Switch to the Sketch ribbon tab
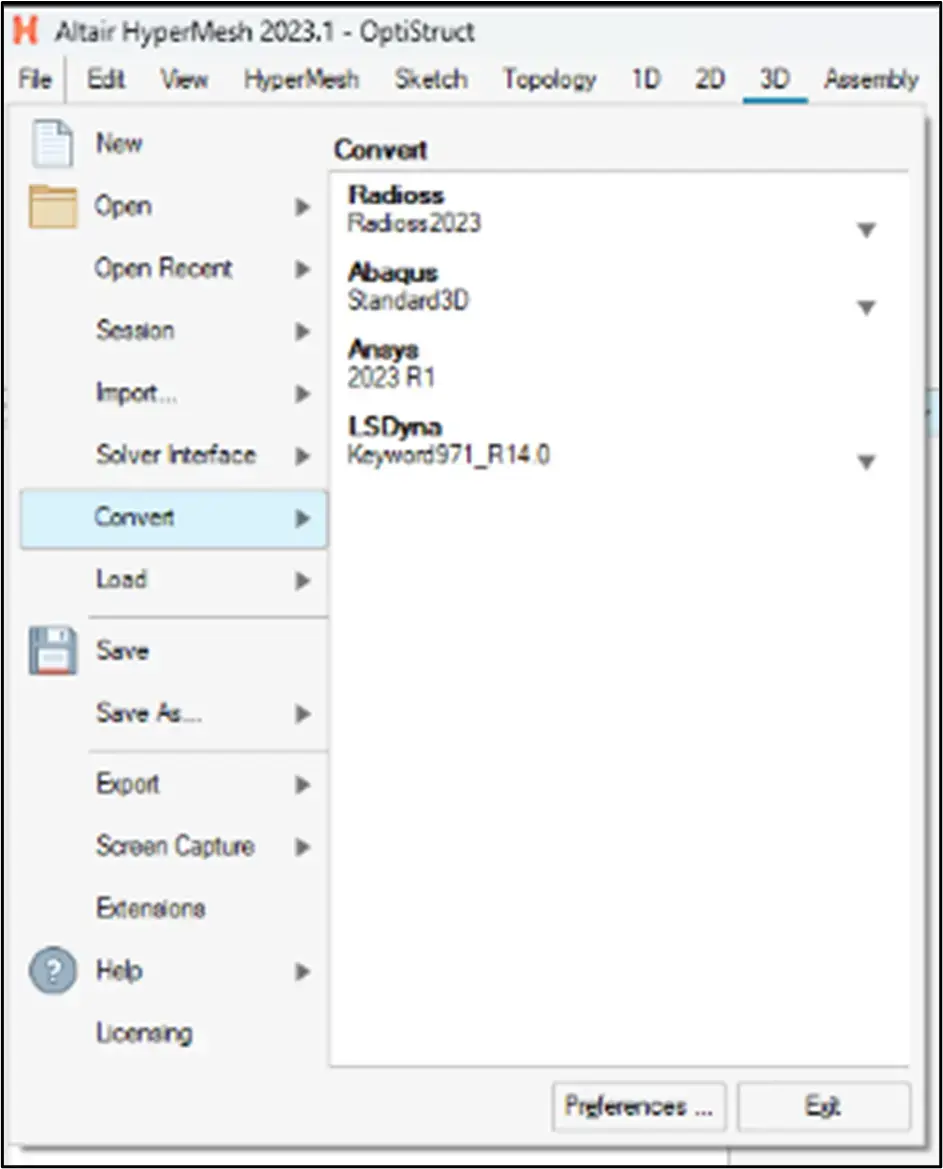Screen dimensions: 943x1169 click(x=431, y=79)
